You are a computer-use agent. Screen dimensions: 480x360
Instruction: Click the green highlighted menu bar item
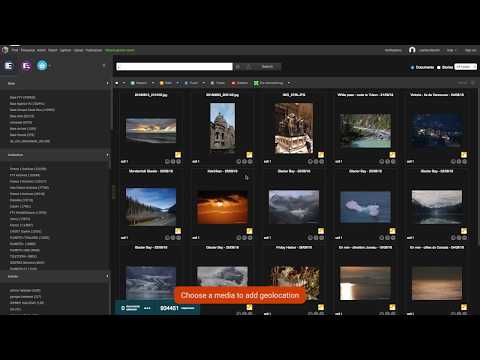(x=120, y=50)
